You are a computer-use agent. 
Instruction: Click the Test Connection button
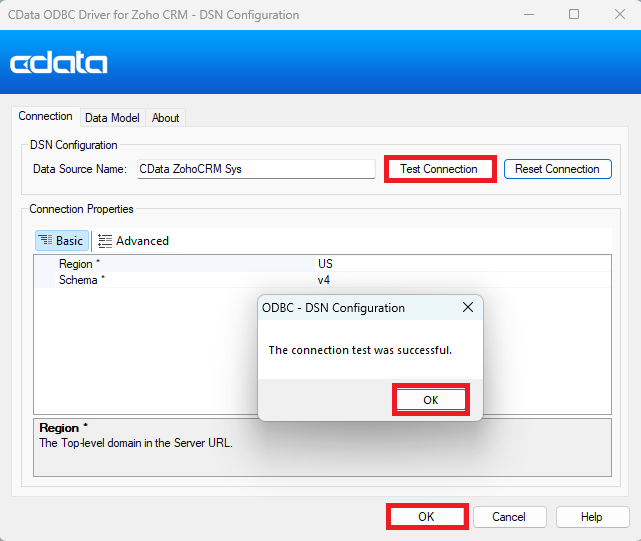coord(440,169)
